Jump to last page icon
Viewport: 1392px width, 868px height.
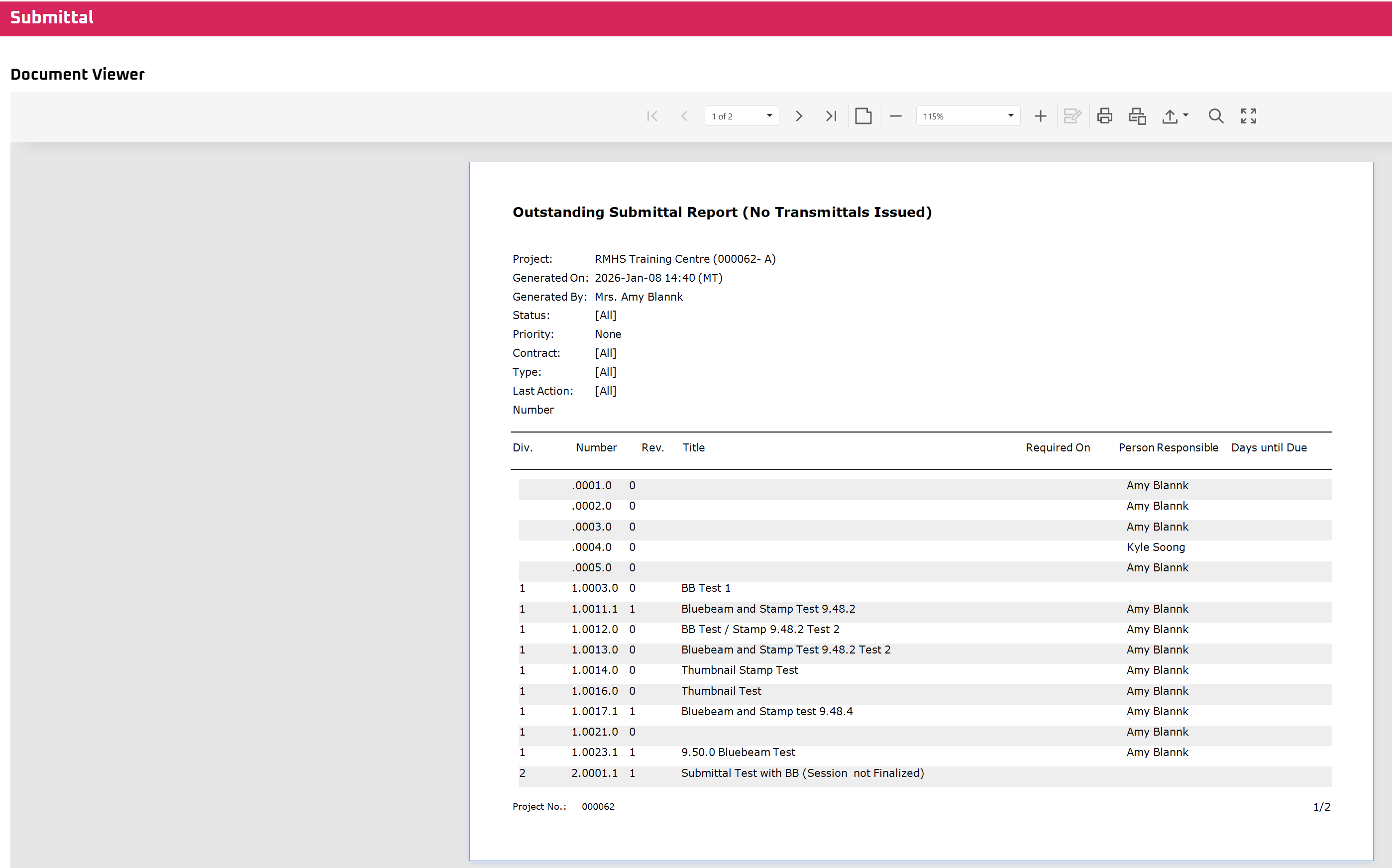click(831, 116)
